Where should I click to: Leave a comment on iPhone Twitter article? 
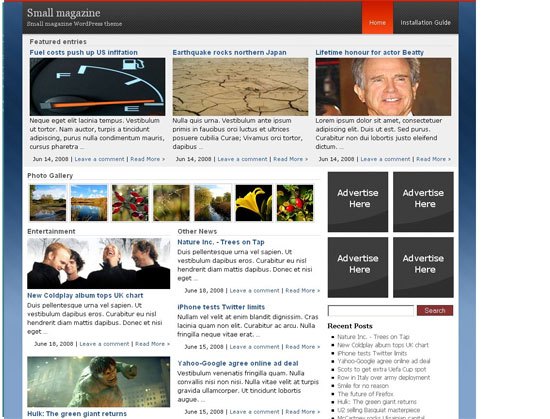coord(255,347)
